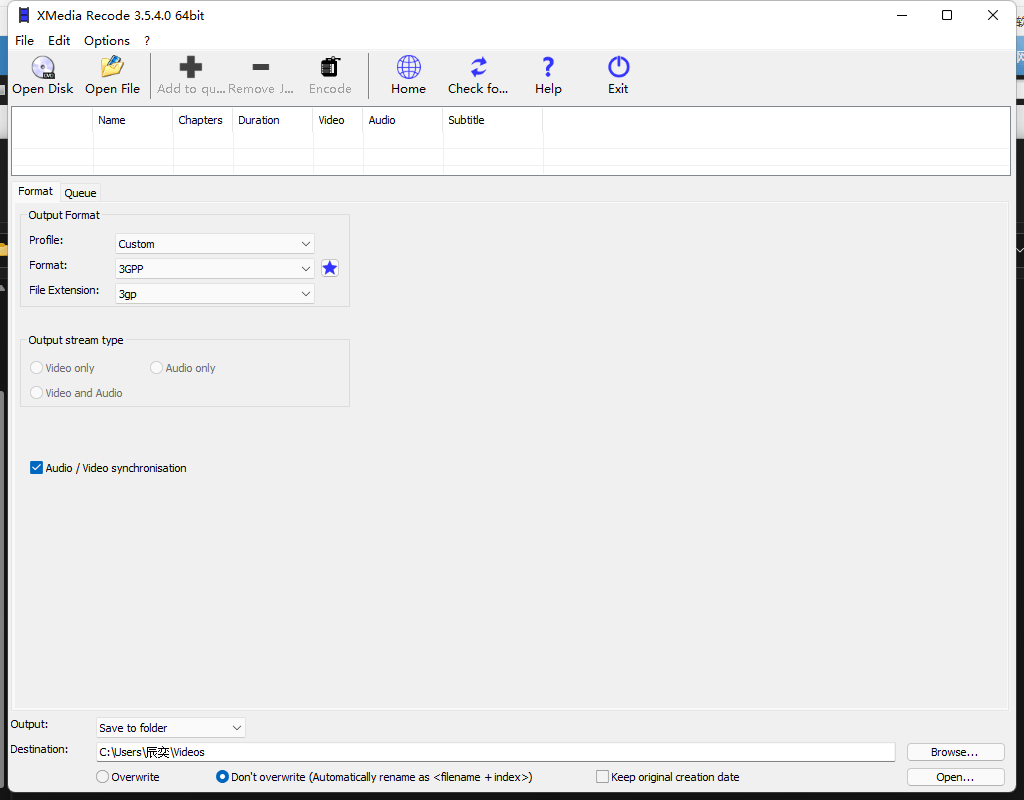Enable Keep original creation date
The width and height of the screenshot is (1024, 800).
click(602, 776)
